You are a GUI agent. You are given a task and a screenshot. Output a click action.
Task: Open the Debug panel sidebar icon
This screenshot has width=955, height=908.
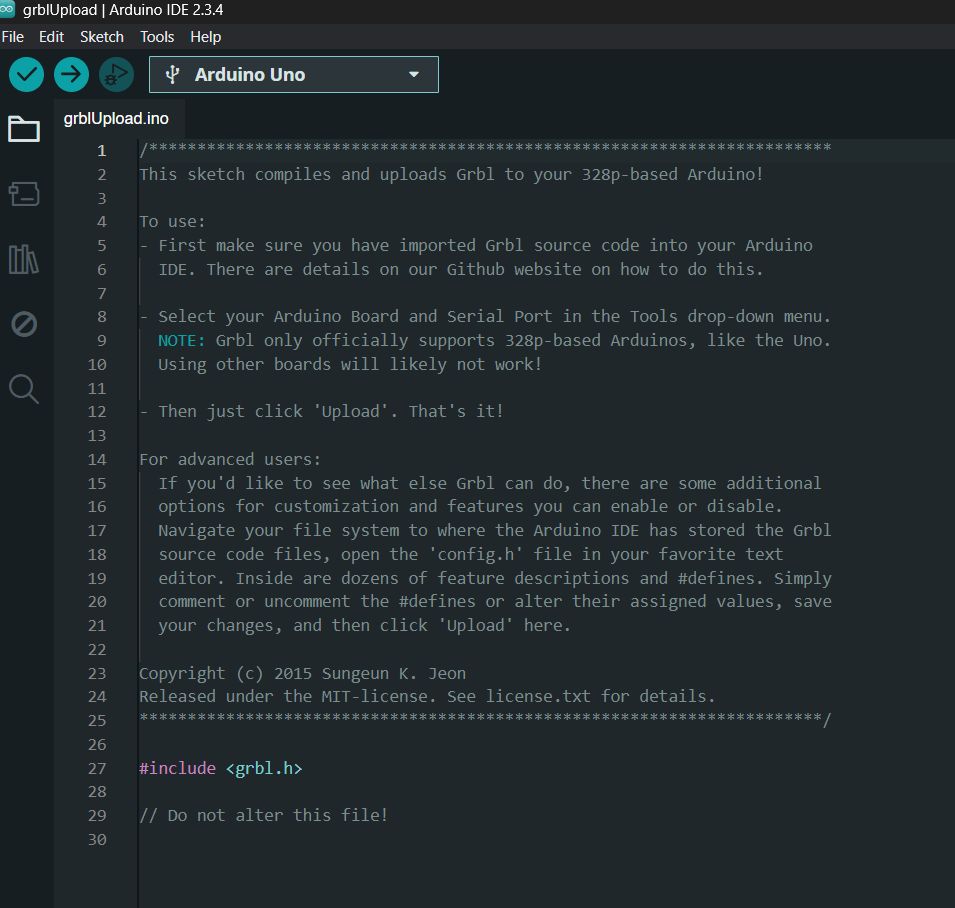click(24, 324)
